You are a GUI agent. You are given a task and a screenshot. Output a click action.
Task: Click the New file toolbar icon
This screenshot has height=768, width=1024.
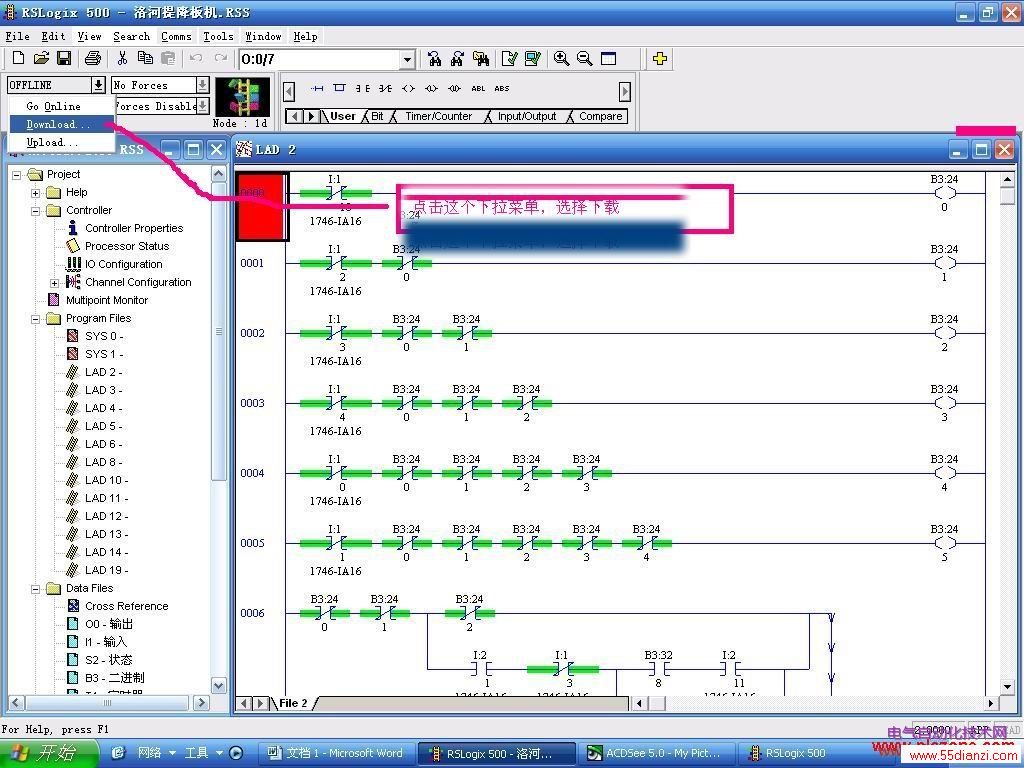tap(19, 58)
